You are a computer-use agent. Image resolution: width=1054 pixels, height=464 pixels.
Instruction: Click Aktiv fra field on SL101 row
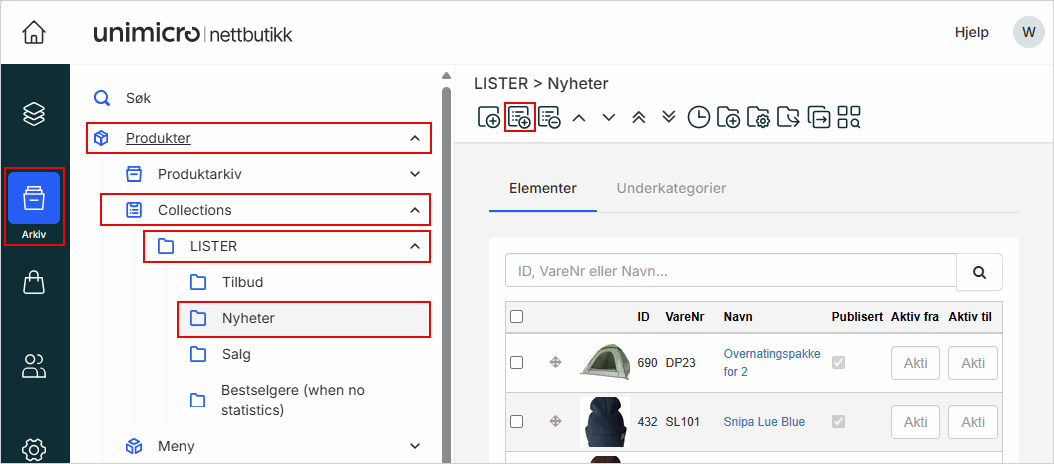[915, 422]
